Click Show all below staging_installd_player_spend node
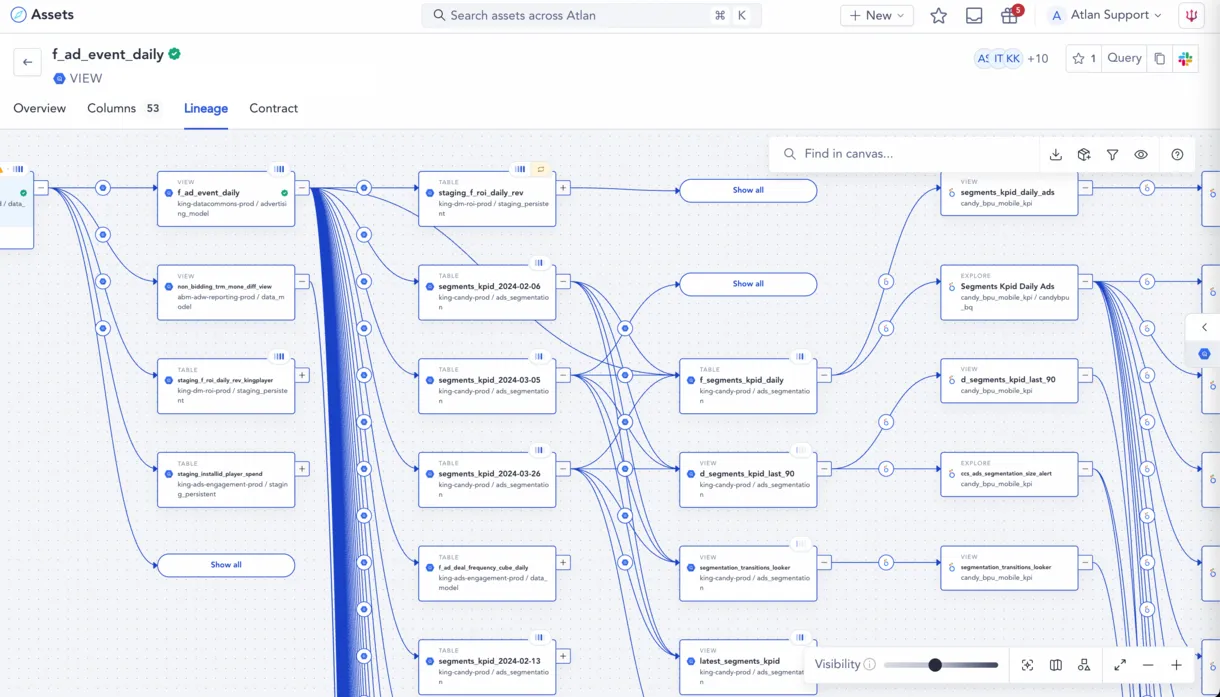1220x697 pixels. [x=226, y=565]
